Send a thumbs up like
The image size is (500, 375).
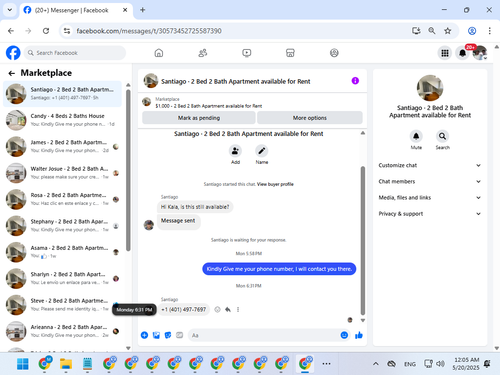(x=359, y=335)
